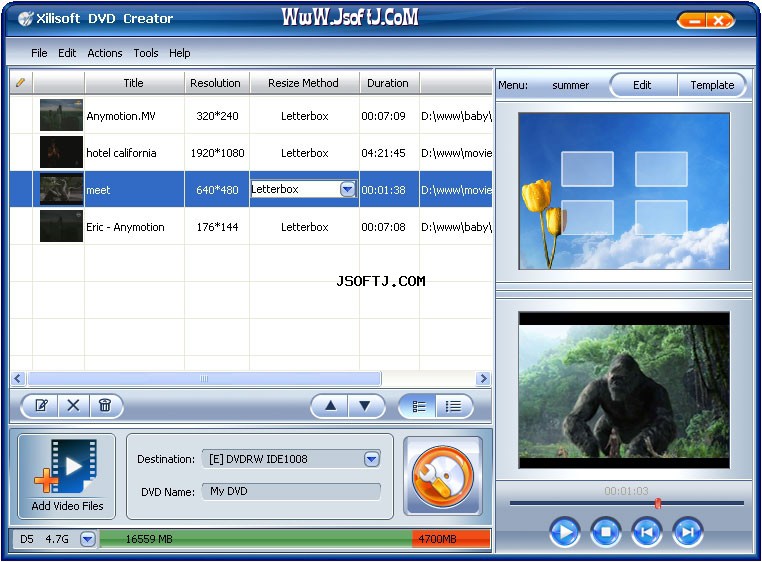
Task: Click the green 16559 MB capacity bar
Action: click(x=256, y=539)
